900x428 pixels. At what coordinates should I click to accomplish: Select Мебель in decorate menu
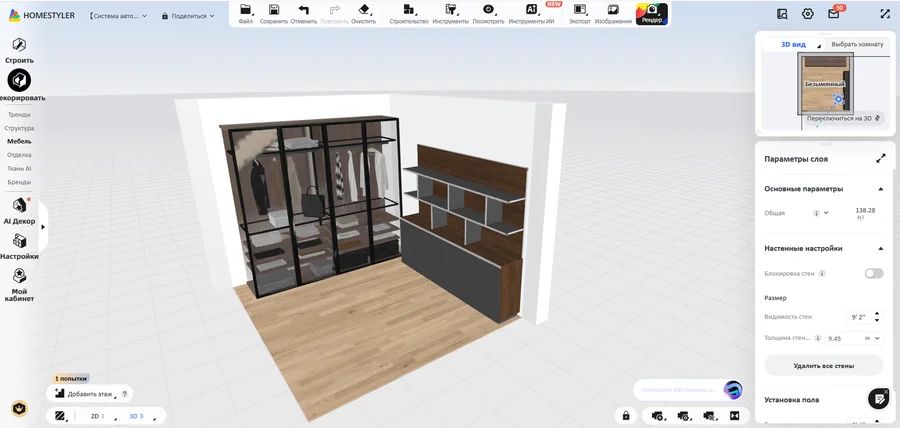pos(20,141)
